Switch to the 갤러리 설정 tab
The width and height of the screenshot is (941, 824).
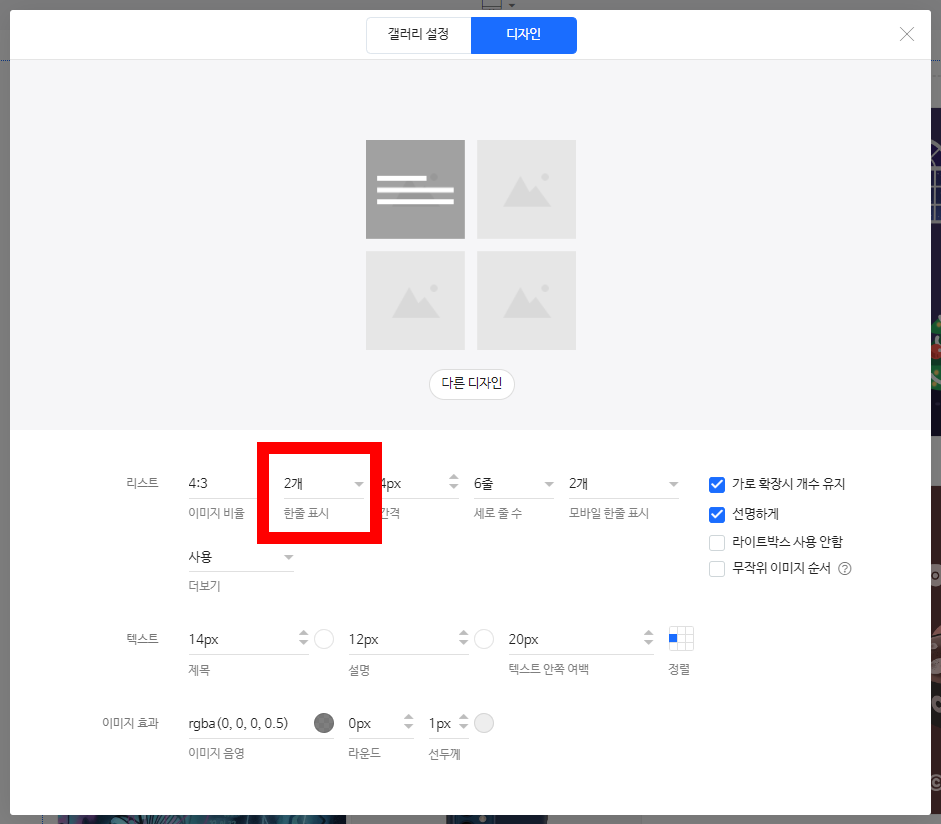pos(418,35)
